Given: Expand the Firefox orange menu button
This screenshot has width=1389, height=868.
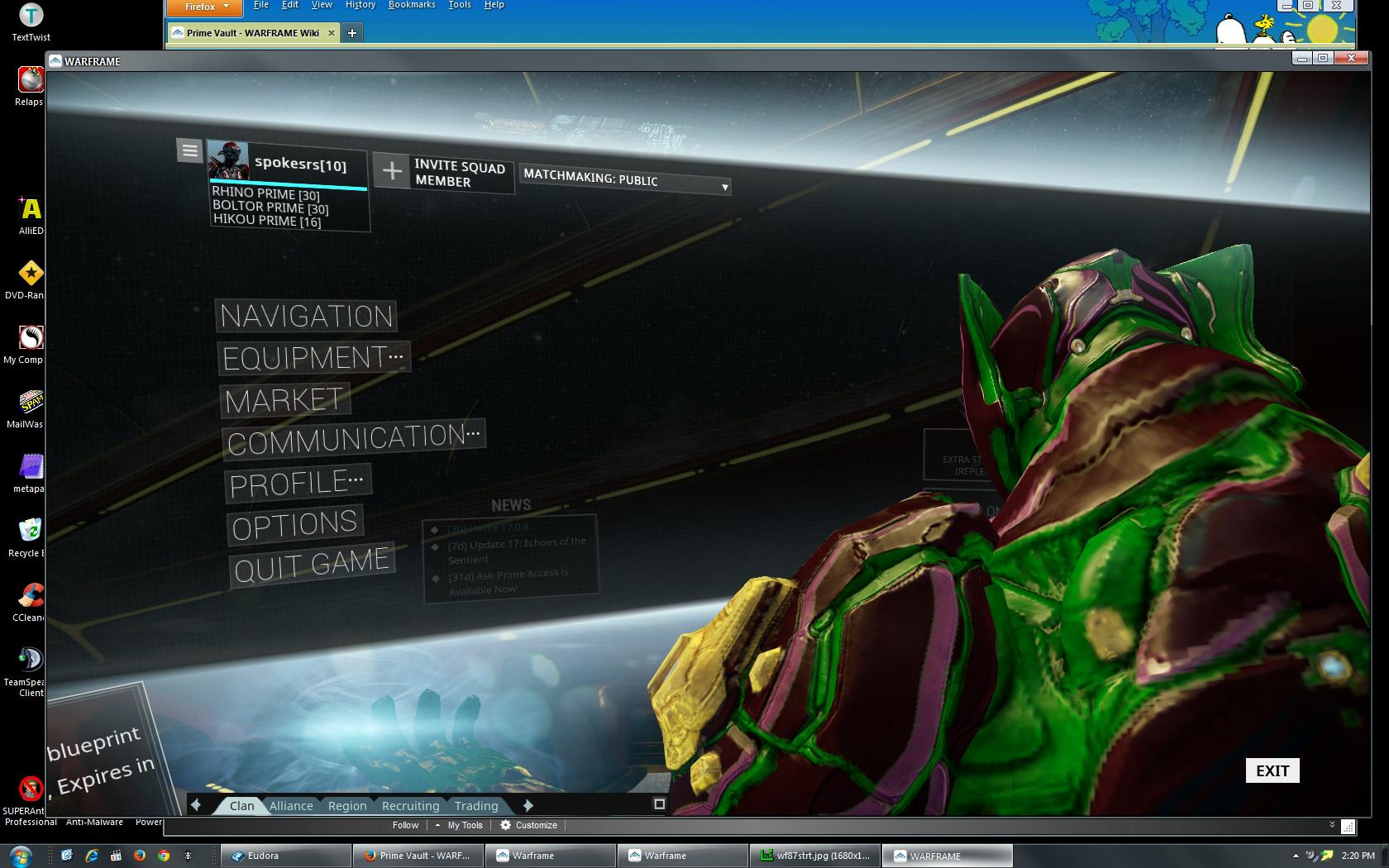Looking at the screenshot, I should 204,7.
